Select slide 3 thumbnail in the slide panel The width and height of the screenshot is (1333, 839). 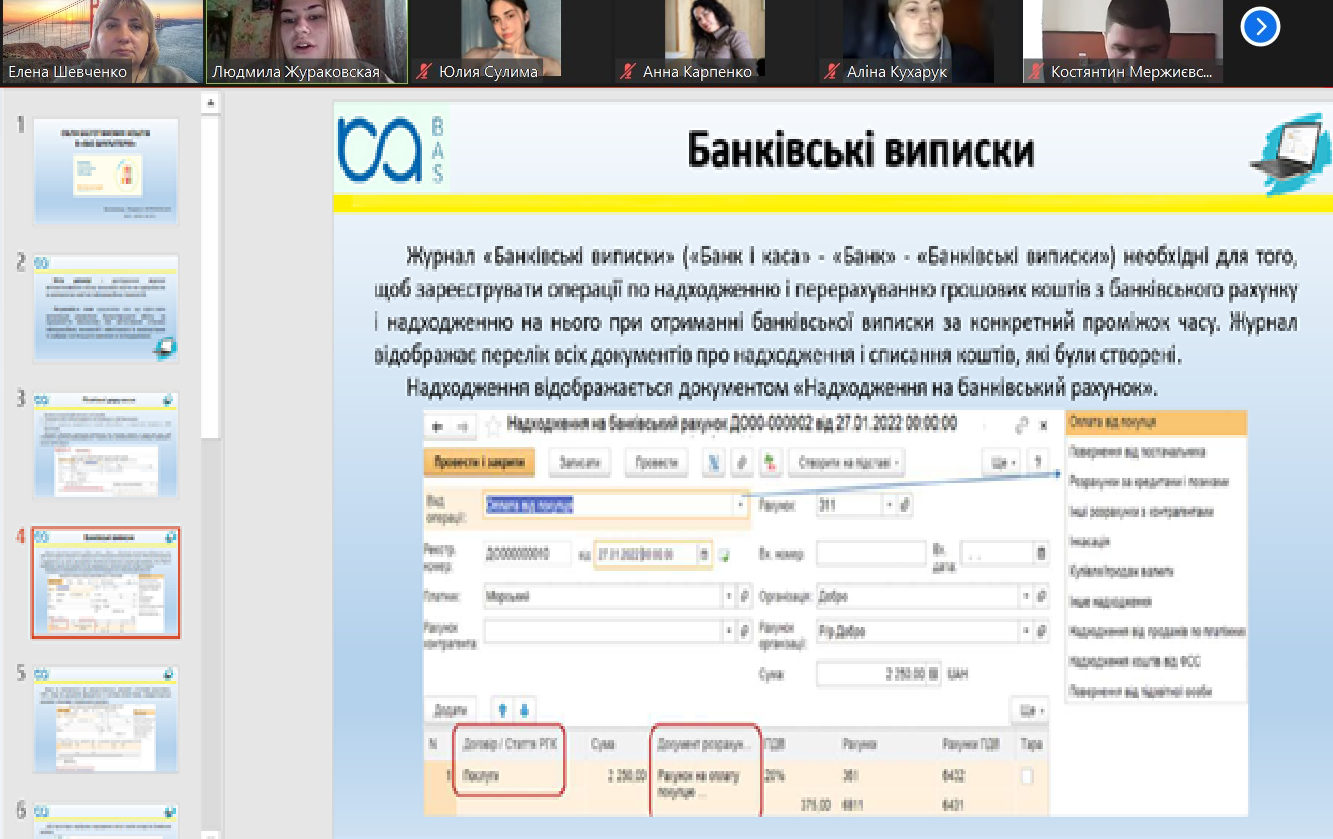click(x=106, y=444)
